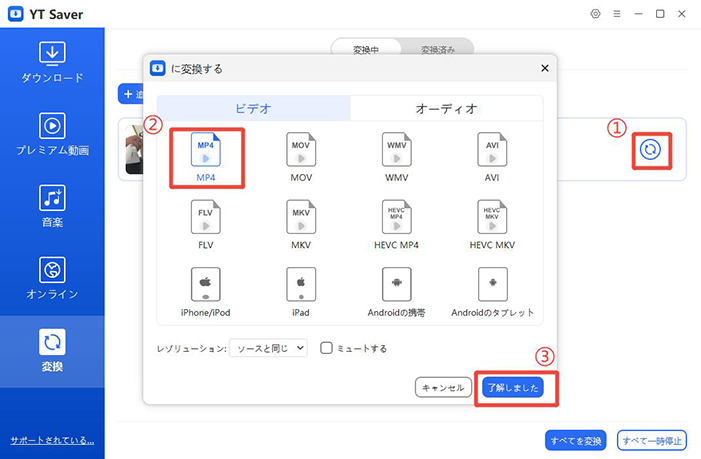Open the オンライン sidebar section

click(52, 278)
